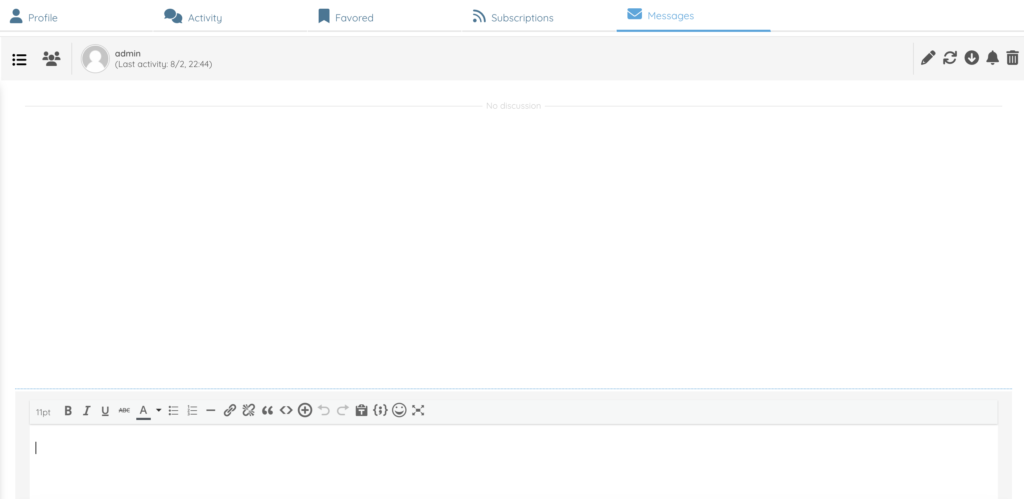Toggle the notification bell
This screenshot has width=1024, height=499.
click(x=992, y=58)
